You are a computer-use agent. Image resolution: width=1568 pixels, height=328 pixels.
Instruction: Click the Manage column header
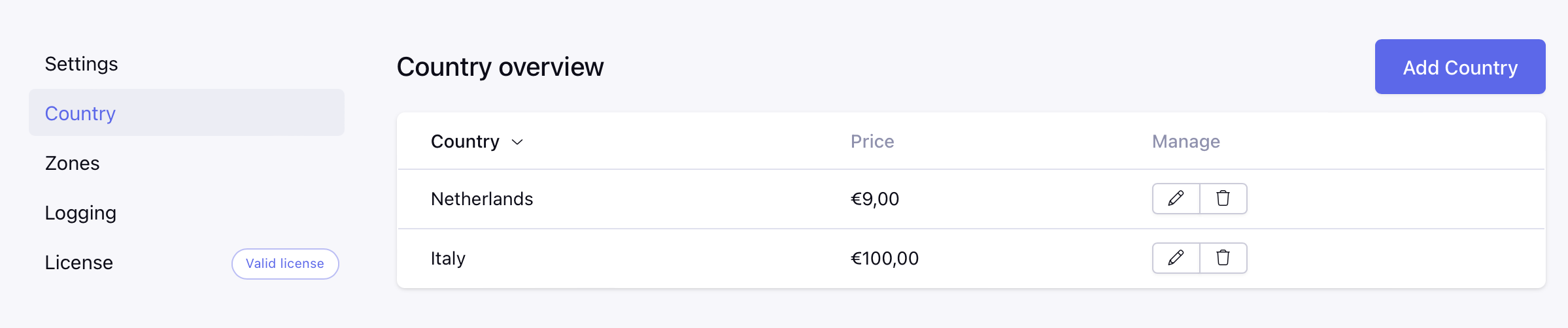1186,141
